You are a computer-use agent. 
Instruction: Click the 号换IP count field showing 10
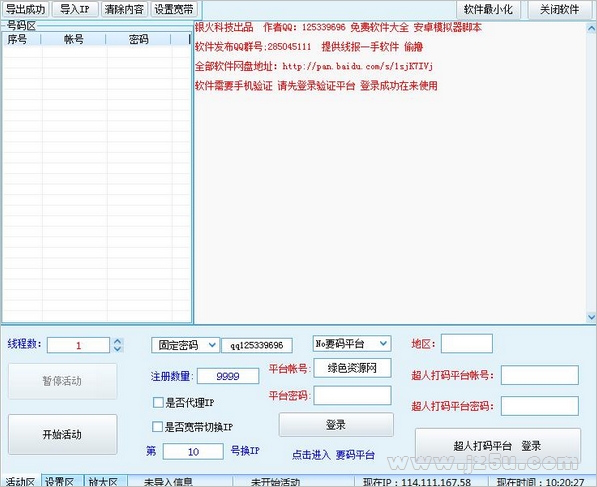(193, 452)
